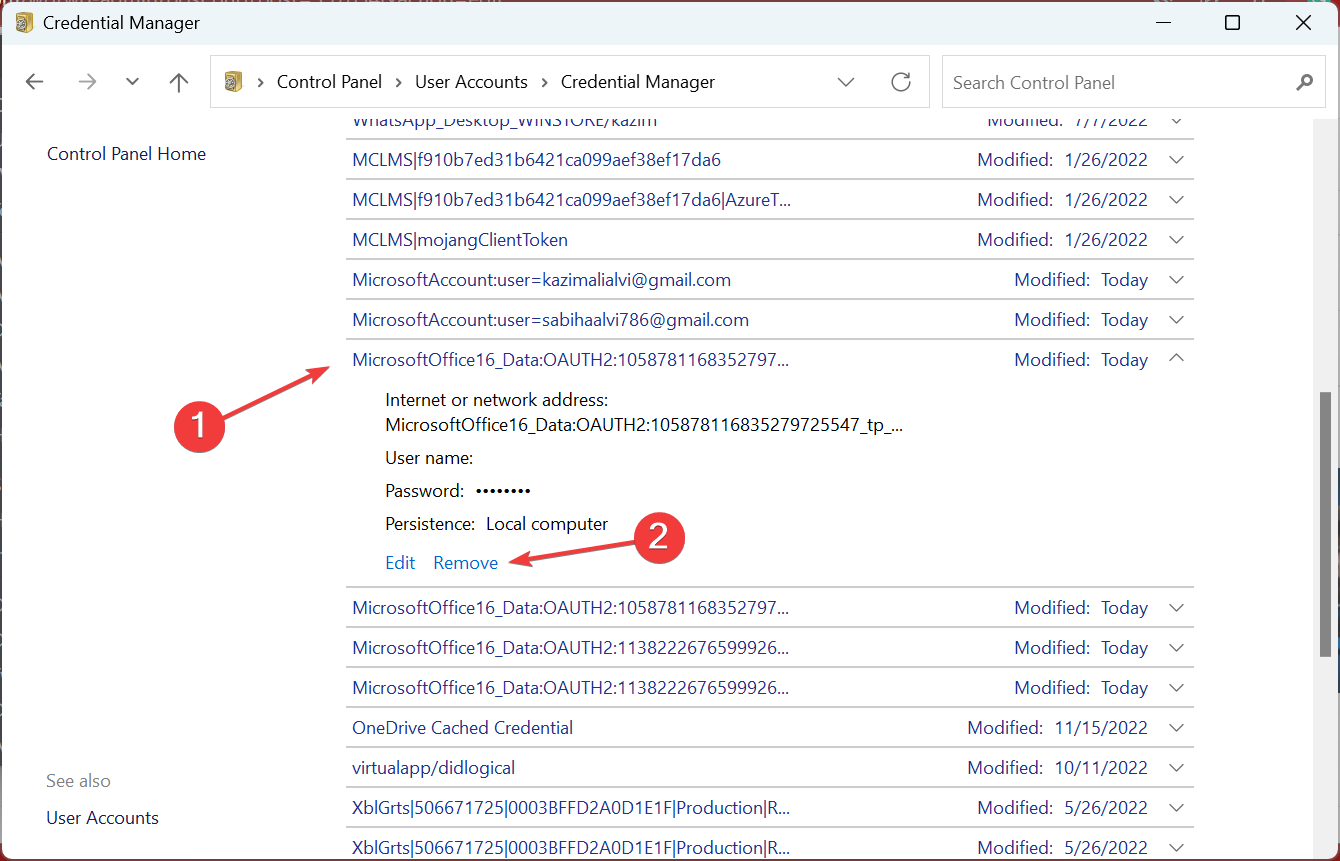Maximize the Credential Manager window
This screenshot has width=1340, height=861.
1233,22
